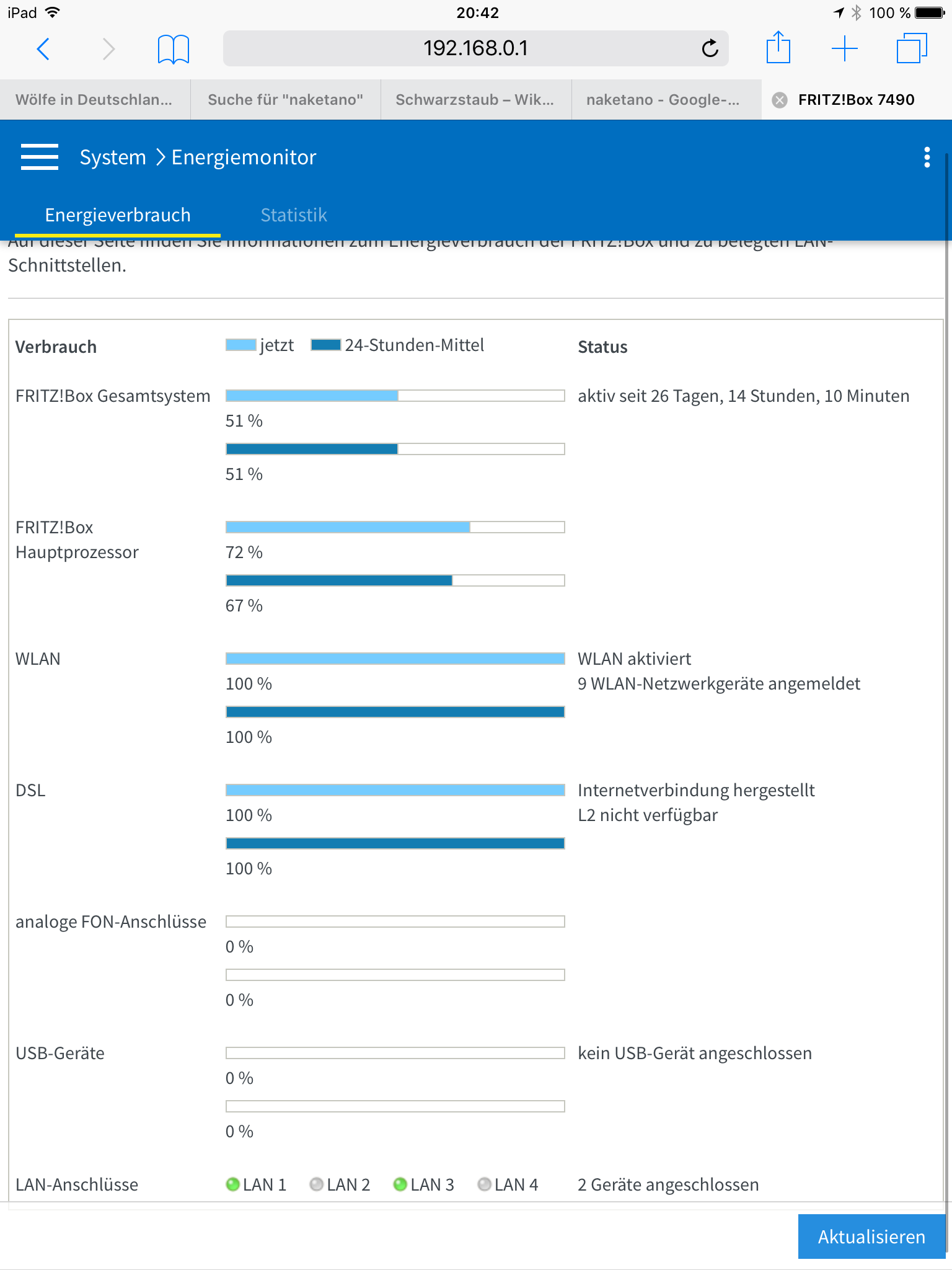Image resolution: width=952 pixels, height=1270 pixels.
Task: Open the share sheet icon
Action: 778,47
